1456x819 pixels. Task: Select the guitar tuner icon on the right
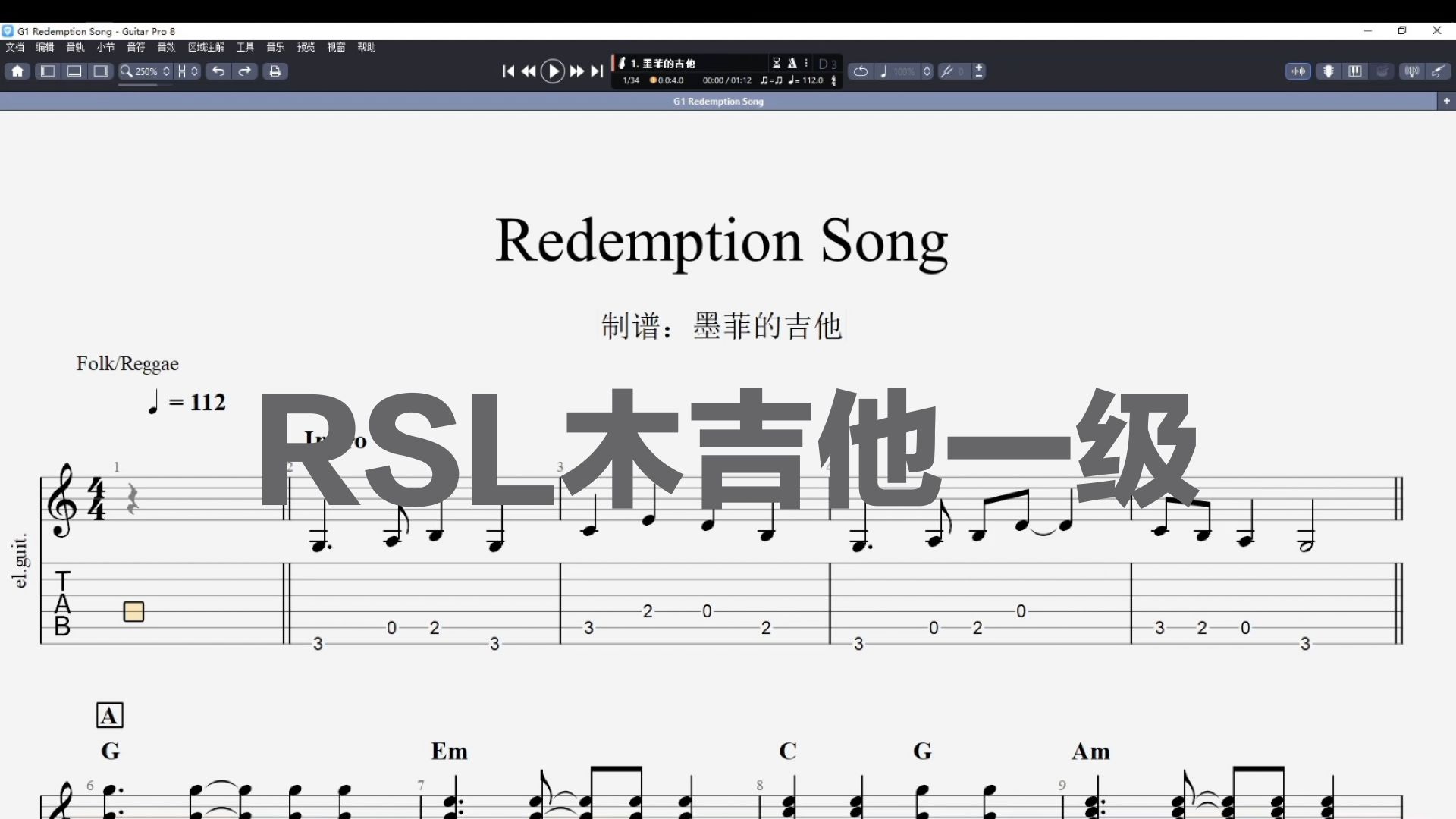[x=1410, y=71]
